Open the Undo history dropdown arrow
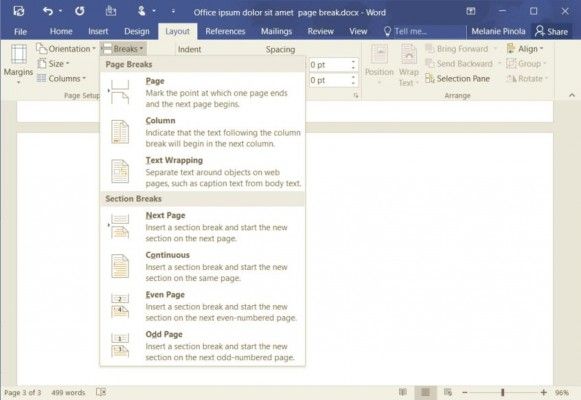 click(x=60, y=11)
